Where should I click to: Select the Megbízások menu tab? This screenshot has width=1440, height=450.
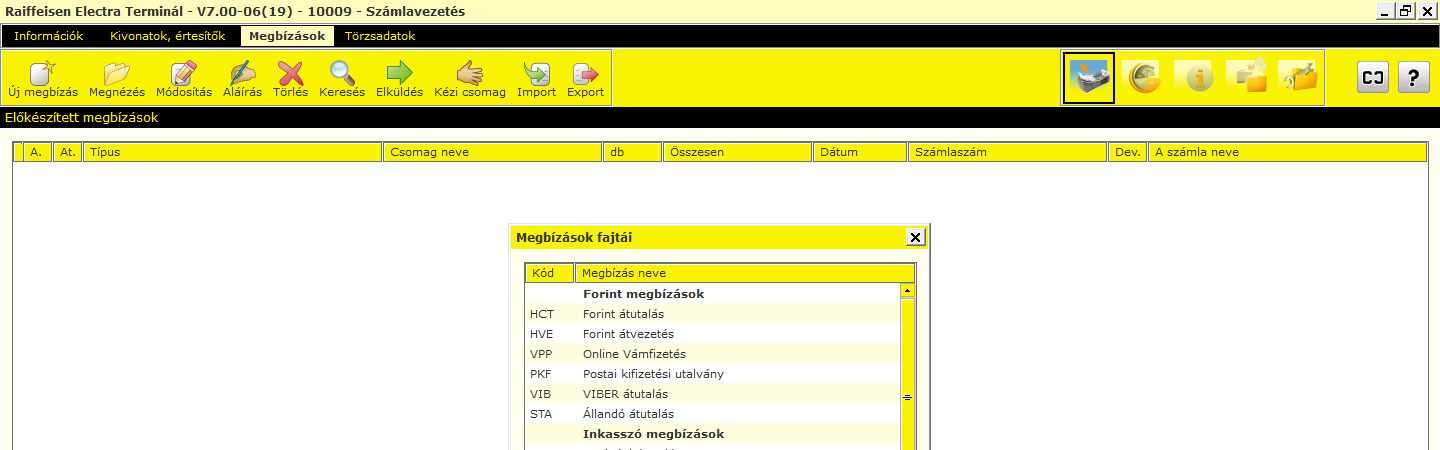288,36
